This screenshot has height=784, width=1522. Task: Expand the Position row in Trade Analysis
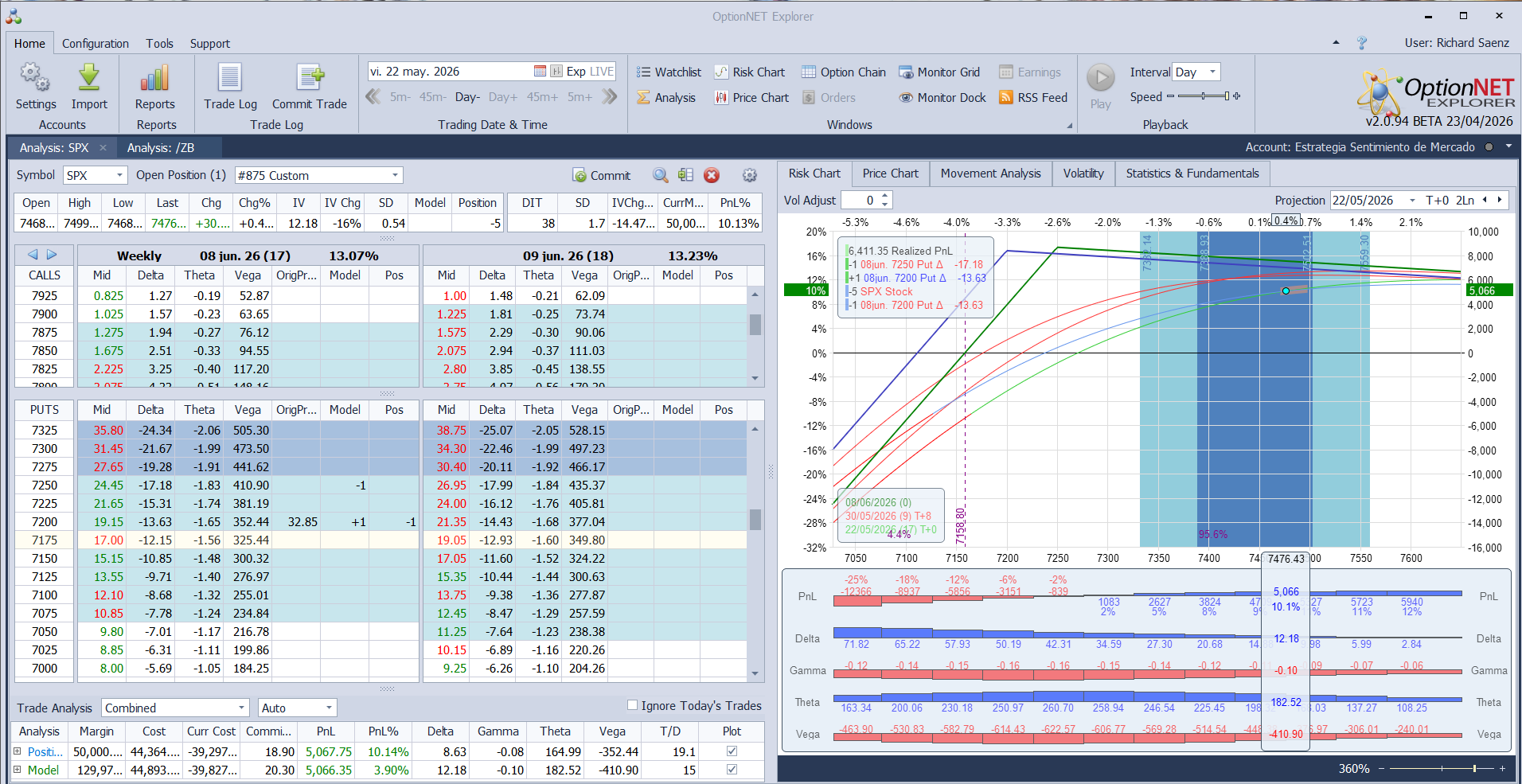point(17,751)
